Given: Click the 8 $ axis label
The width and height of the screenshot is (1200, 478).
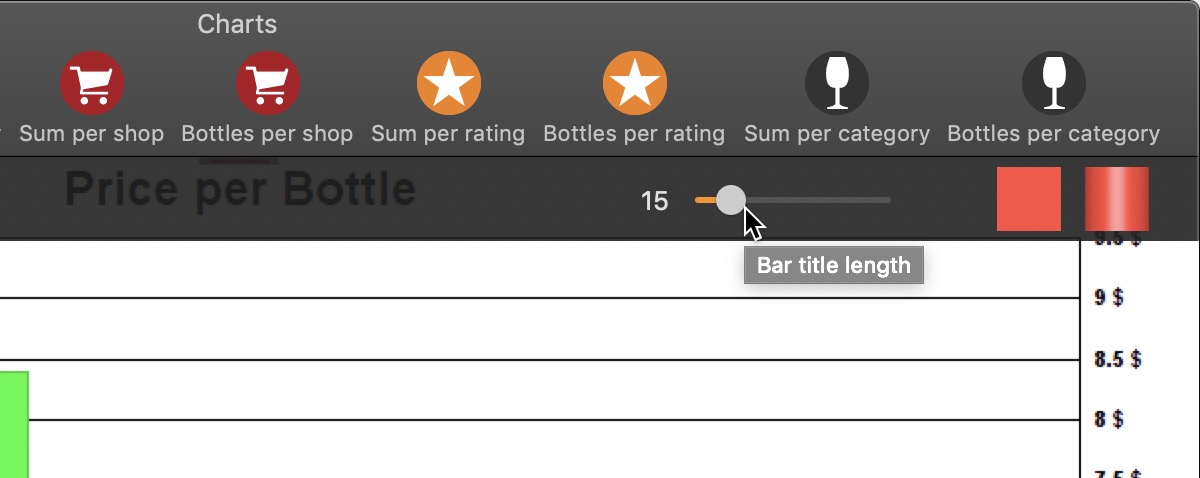Looking at the screenshot, I should [x=1109, y=419].
